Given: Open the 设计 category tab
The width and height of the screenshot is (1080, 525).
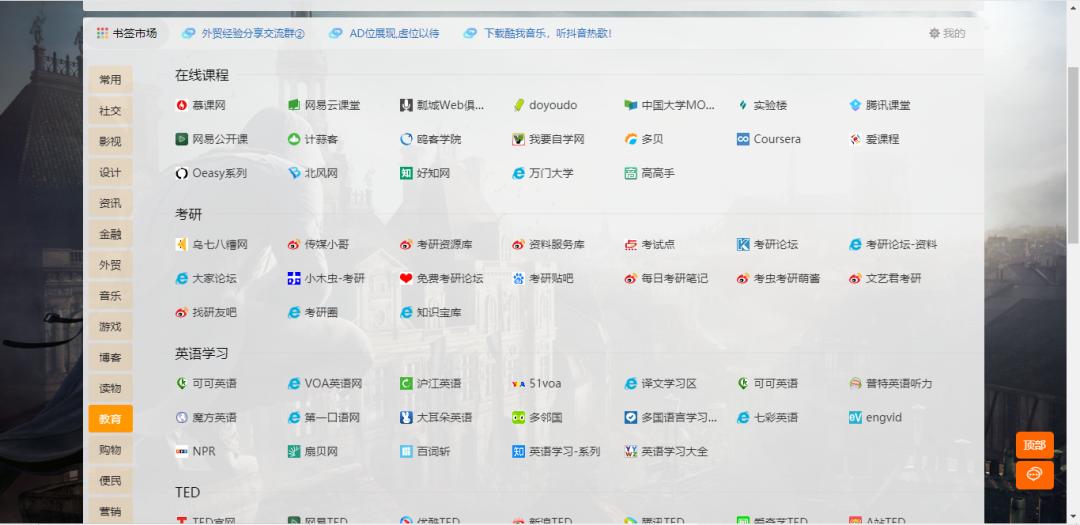Looking at the screenshot, I should point(110,172).
